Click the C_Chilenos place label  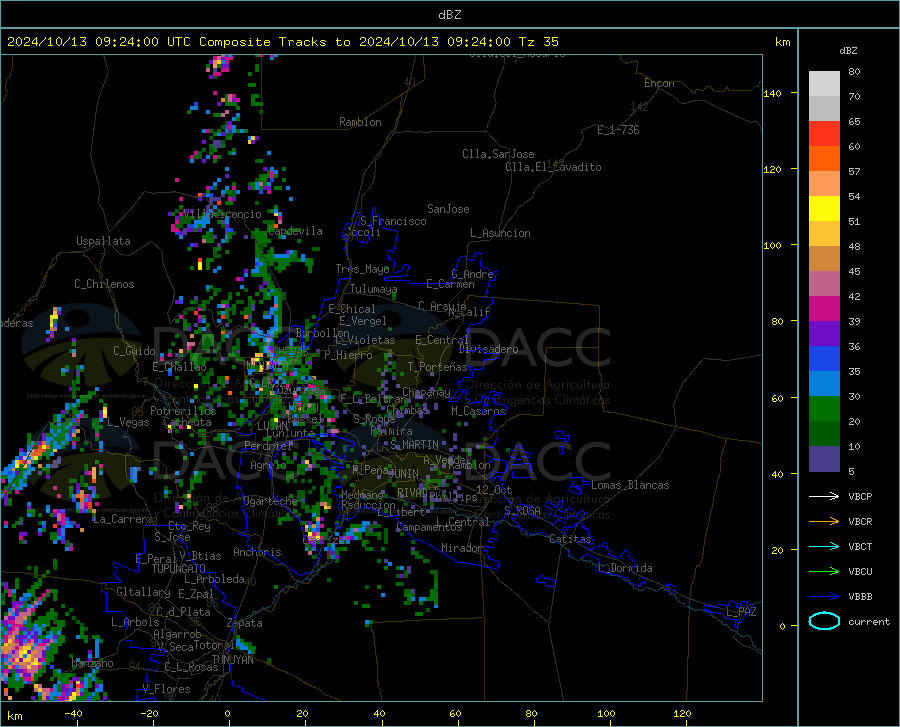(104, 284)
